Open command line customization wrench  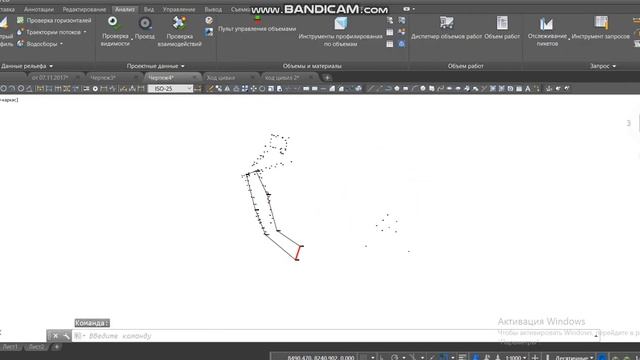point(66,336)
